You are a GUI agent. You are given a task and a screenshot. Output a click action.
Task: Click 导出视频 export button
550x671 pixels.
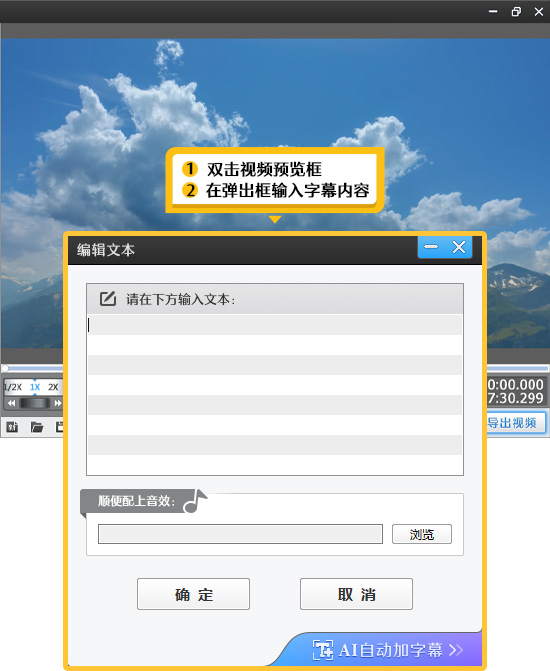tap(516, 423)
